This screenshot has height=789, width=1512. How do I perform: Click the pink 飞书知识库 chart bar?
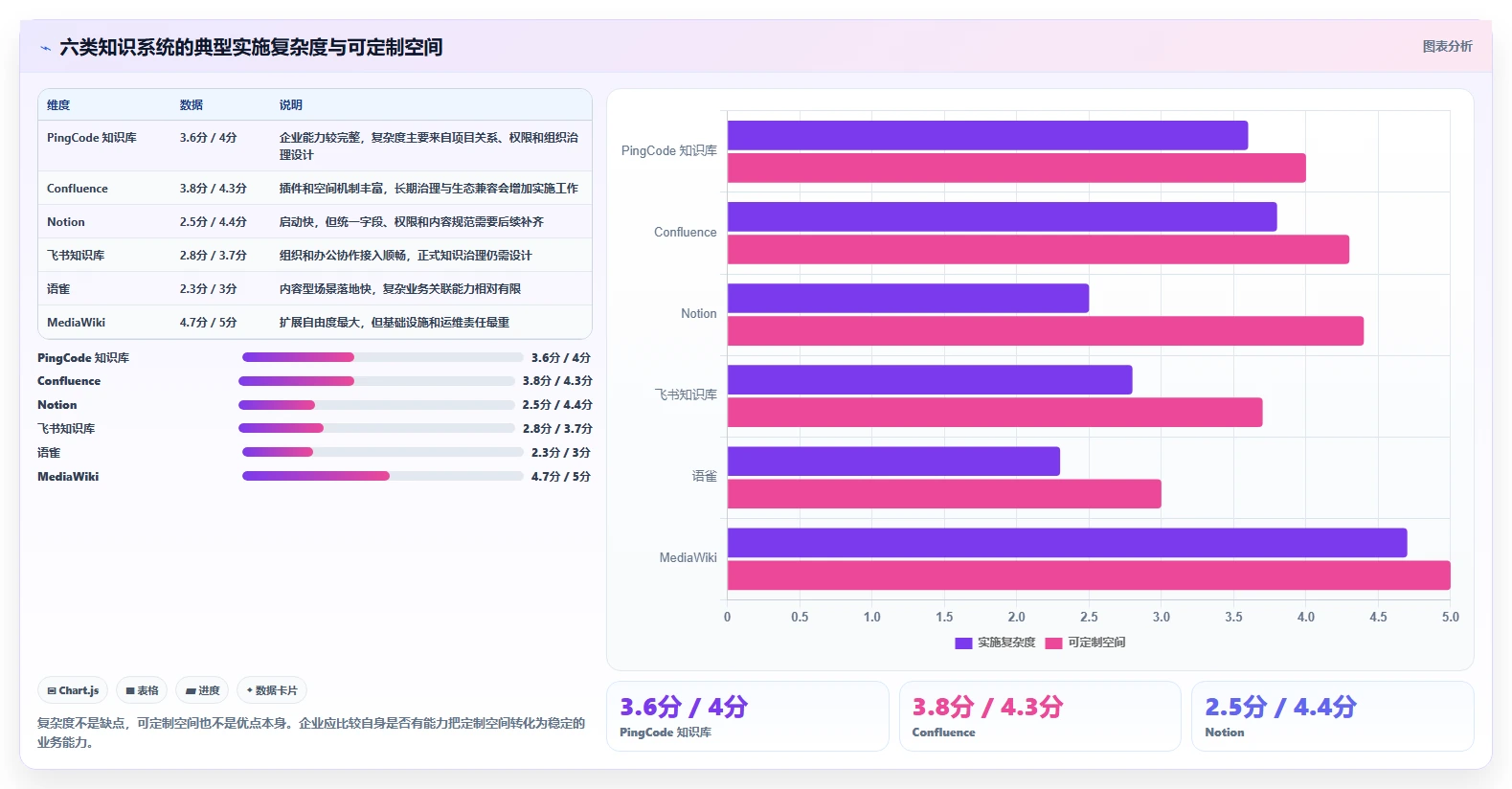click(995, 412)
